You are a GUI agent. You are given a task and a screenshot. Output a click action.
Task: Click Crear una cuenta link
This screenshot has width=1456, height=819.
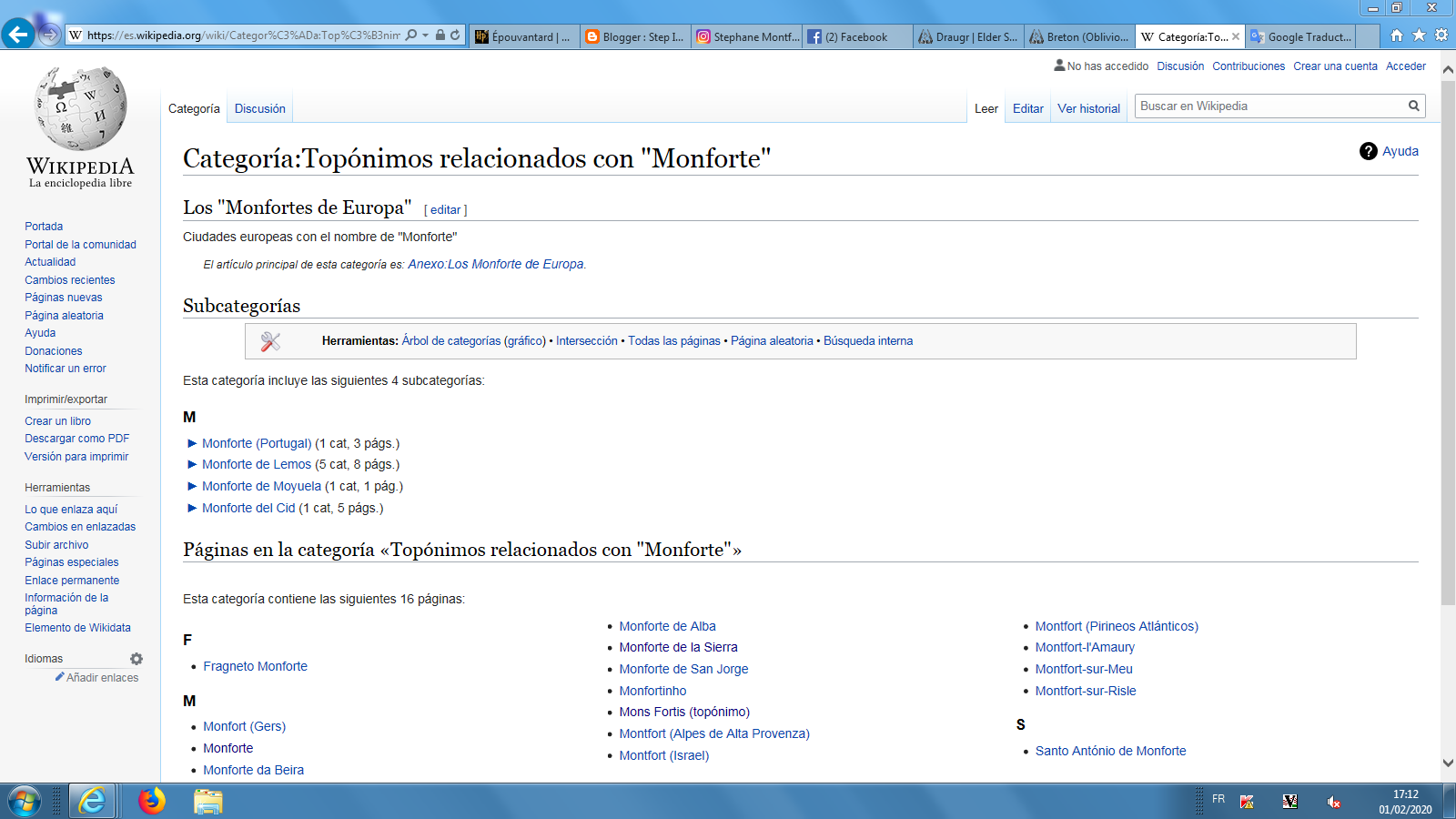coord(1335,66)
